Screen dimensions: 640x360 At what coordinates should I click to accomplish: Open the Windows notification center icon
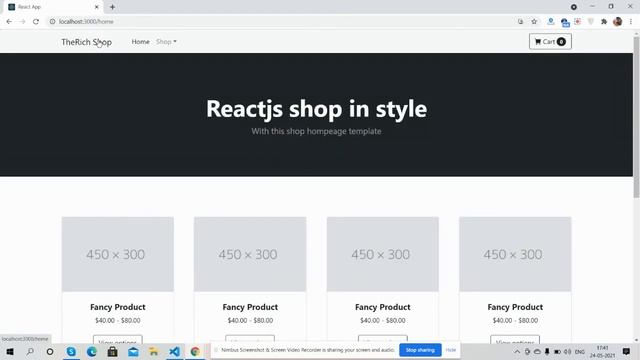tap(626, 351)
